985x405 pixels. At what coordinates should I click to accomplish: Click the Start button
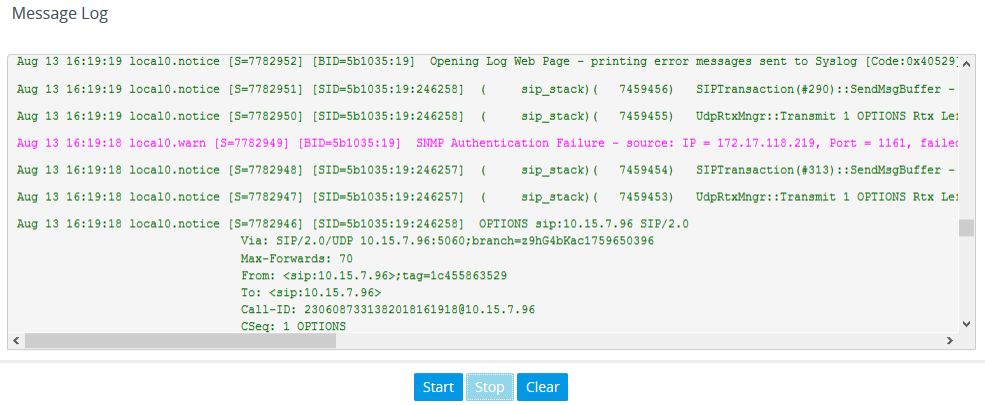click(x=438, y=387)
